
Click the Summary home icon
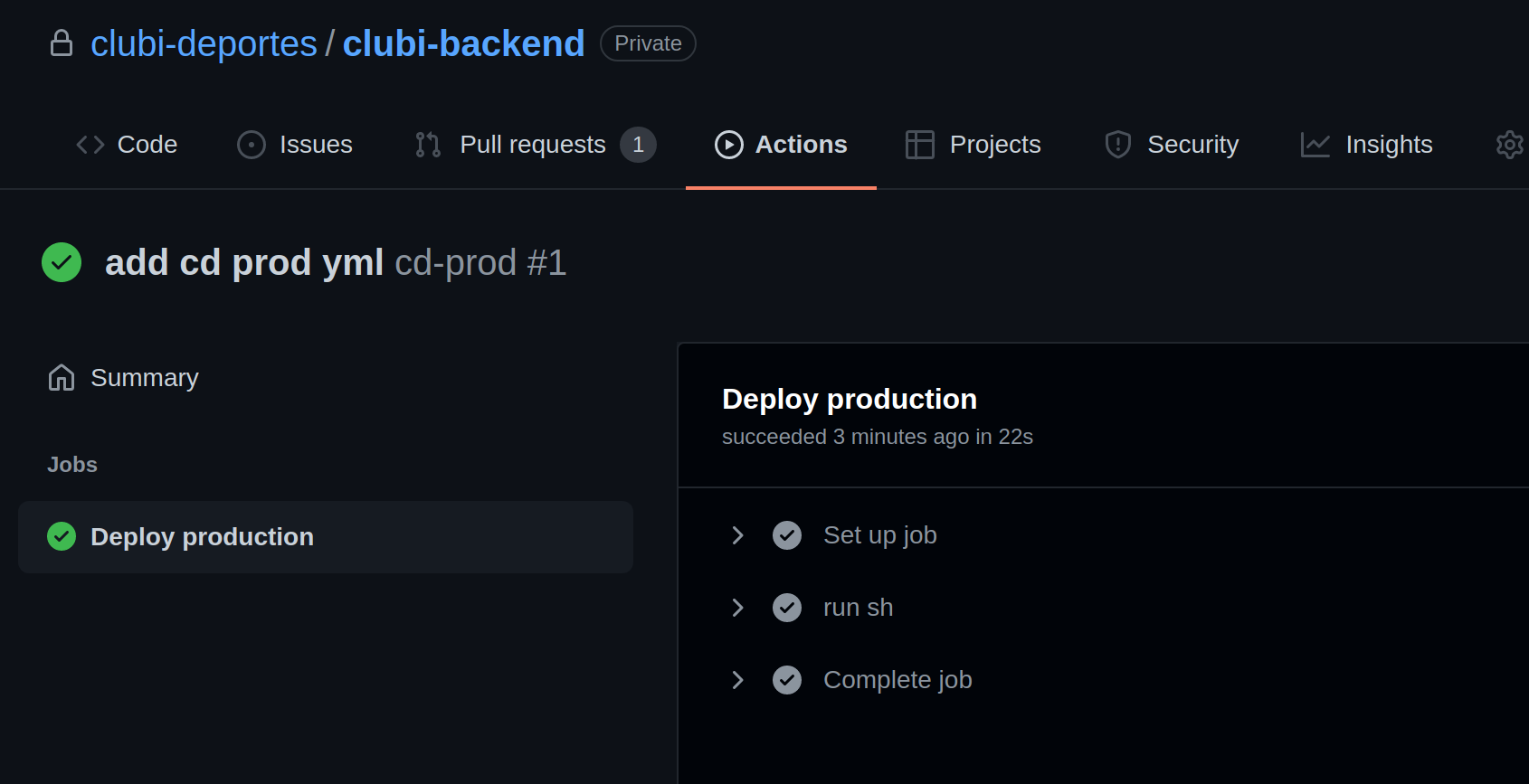62,378
